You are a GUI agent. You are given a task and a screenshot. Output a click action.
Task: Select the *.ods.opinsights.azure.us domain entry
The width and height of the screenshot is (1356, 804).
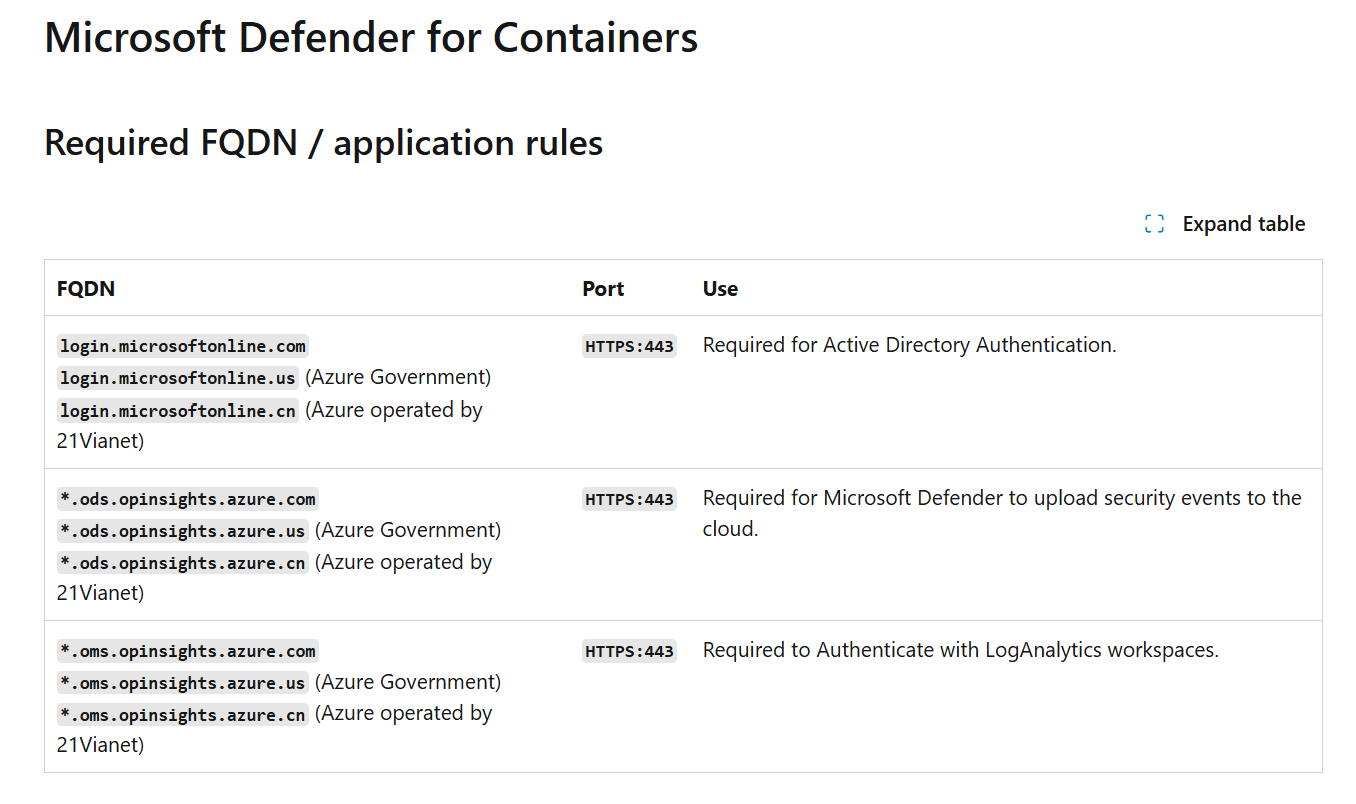pos(182,531)
